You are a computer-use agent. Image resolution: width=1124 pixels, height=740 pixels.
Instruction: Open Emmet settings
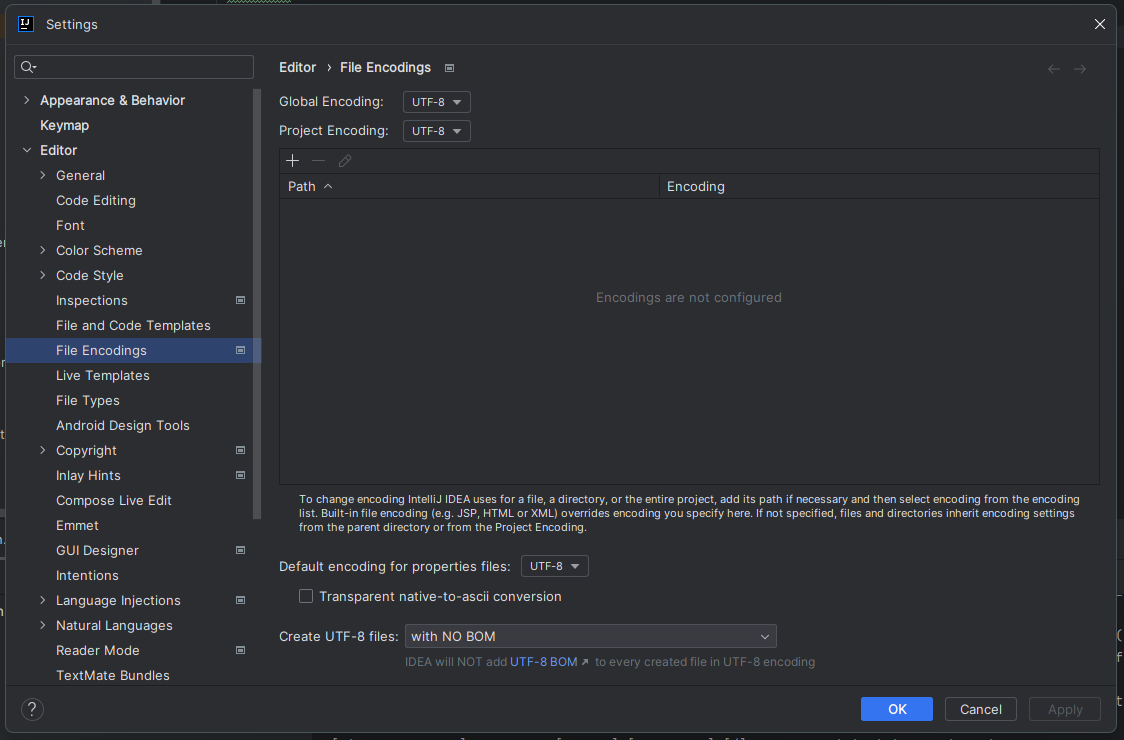click(x=77, y=526)
